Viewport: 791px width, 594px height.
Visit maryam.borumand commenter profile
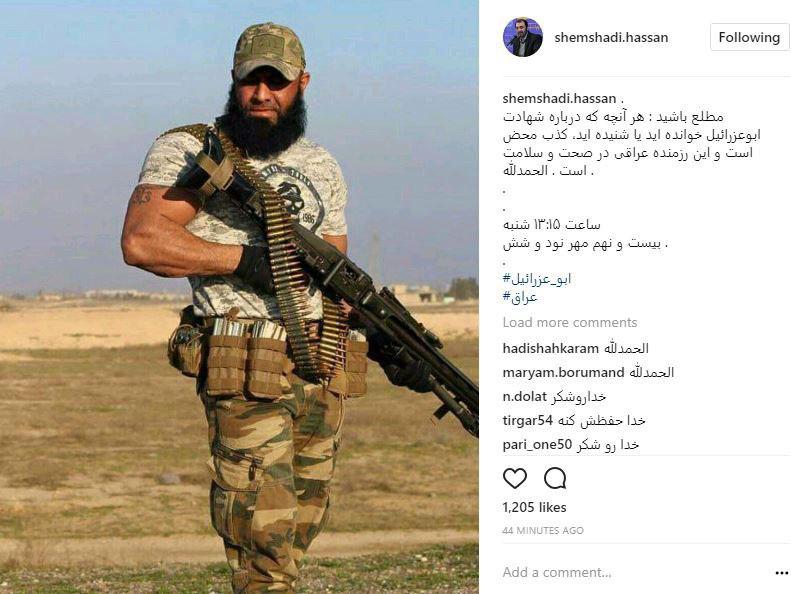pos(563,372)
